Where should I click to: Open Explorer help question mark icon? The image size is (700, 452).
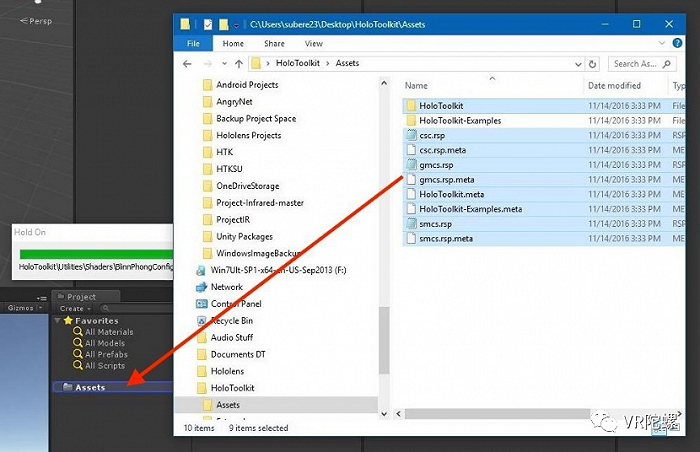[x=677, y=43]
